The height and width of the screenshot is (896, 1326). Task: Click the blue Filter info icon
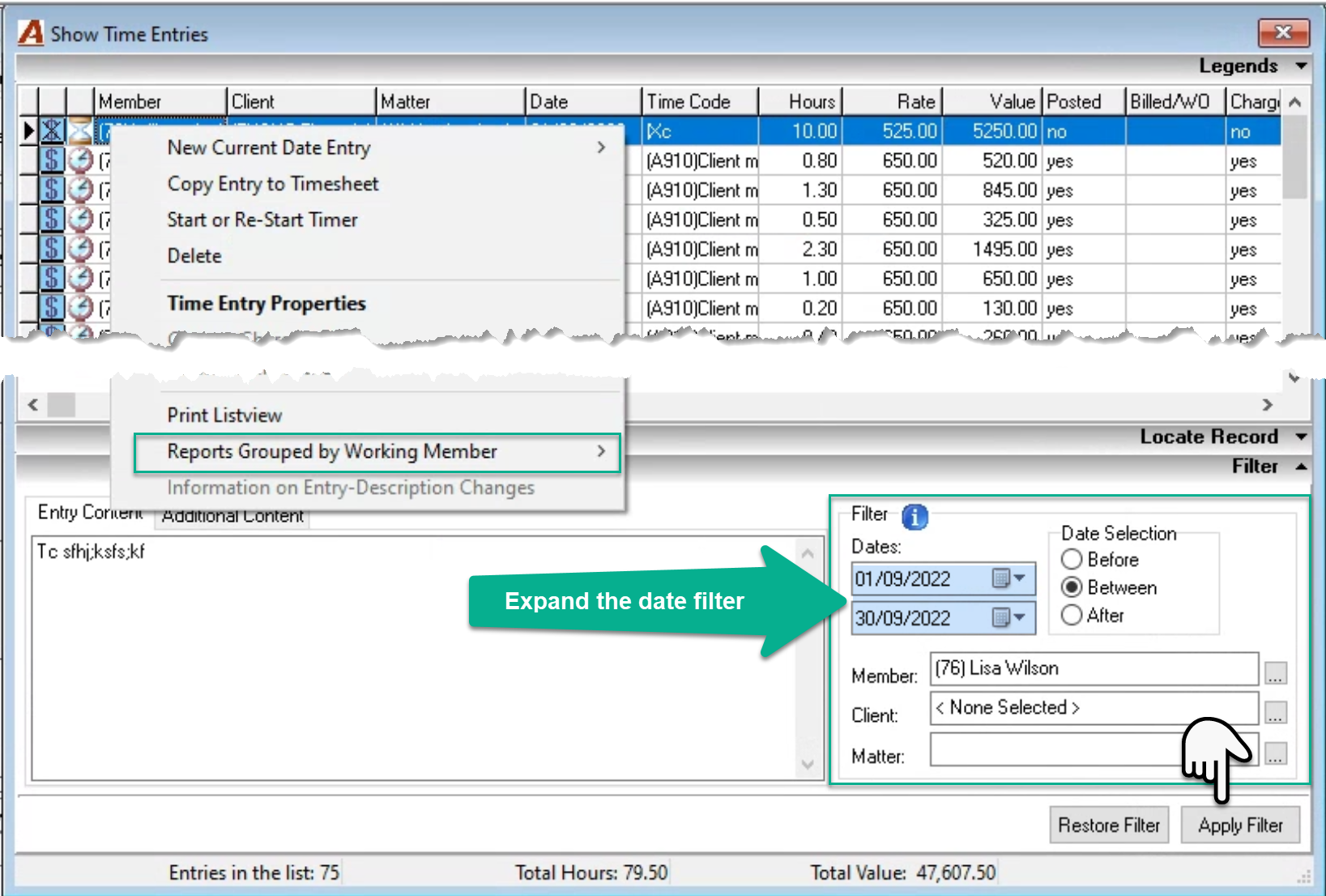915,516
